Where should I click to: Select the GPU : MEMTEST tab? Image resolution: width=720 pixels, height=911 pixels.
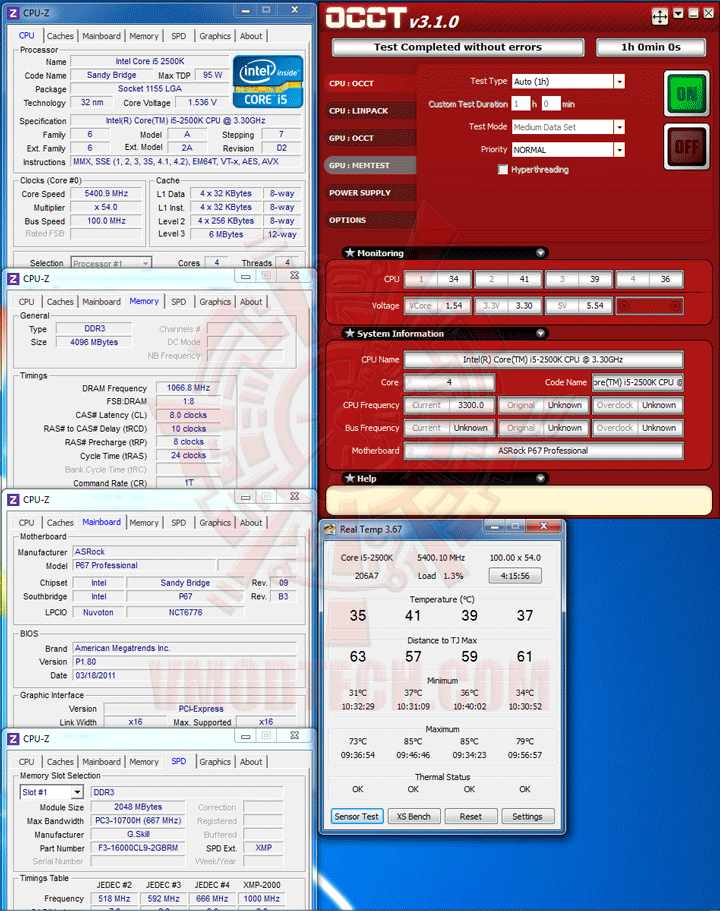point(371,165)
